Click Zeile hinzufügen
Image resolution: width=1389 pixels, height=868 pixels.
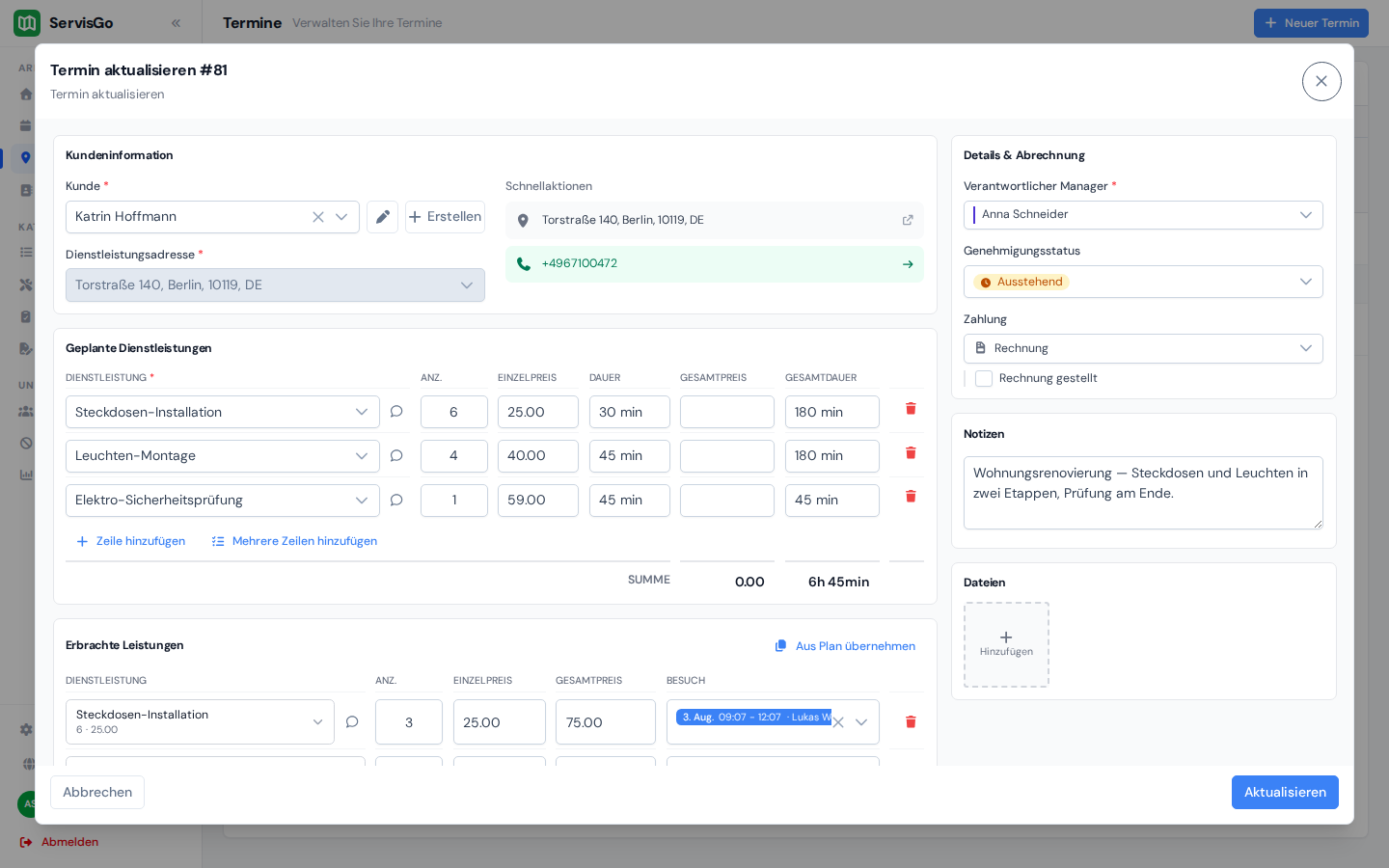click(130, 541)
